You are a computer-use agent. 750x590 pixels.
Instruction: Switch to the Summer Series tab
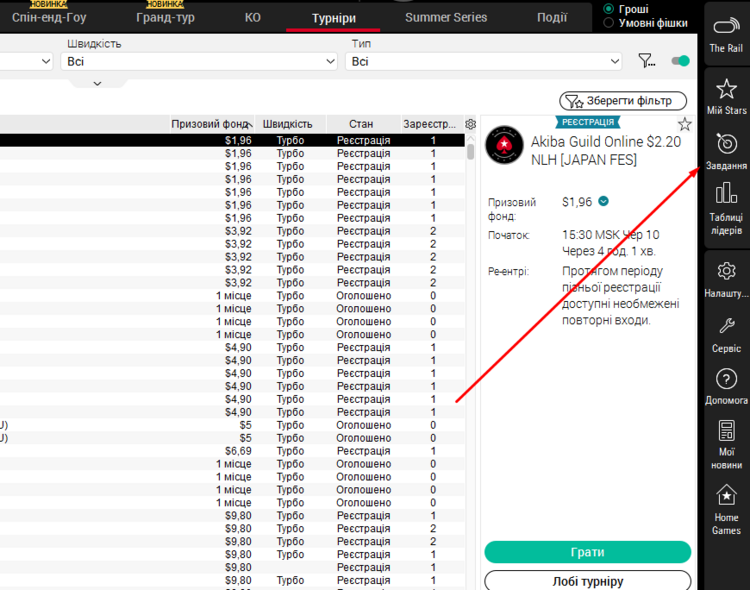pyautogui.click(x=446, y=18)
